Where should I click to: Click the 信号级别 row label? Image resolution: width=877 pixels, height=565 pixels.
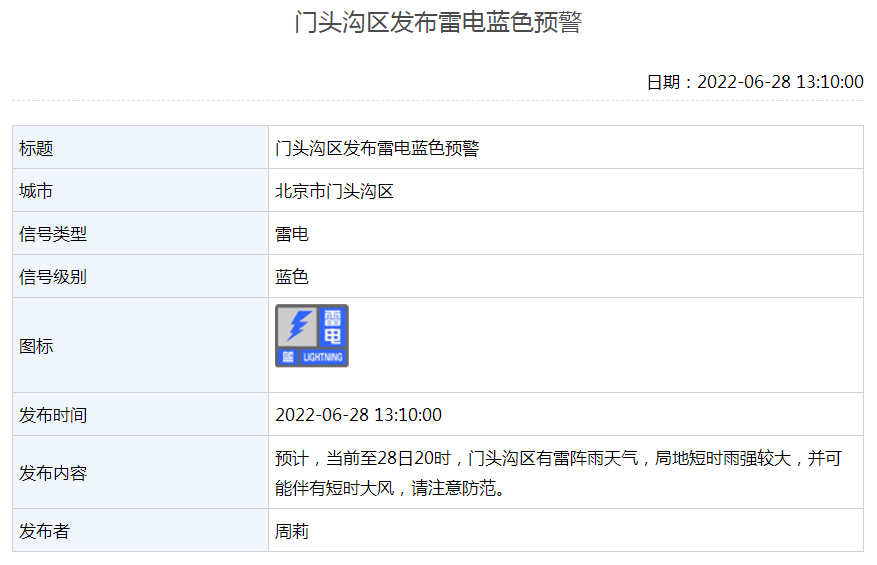(53, 277)
